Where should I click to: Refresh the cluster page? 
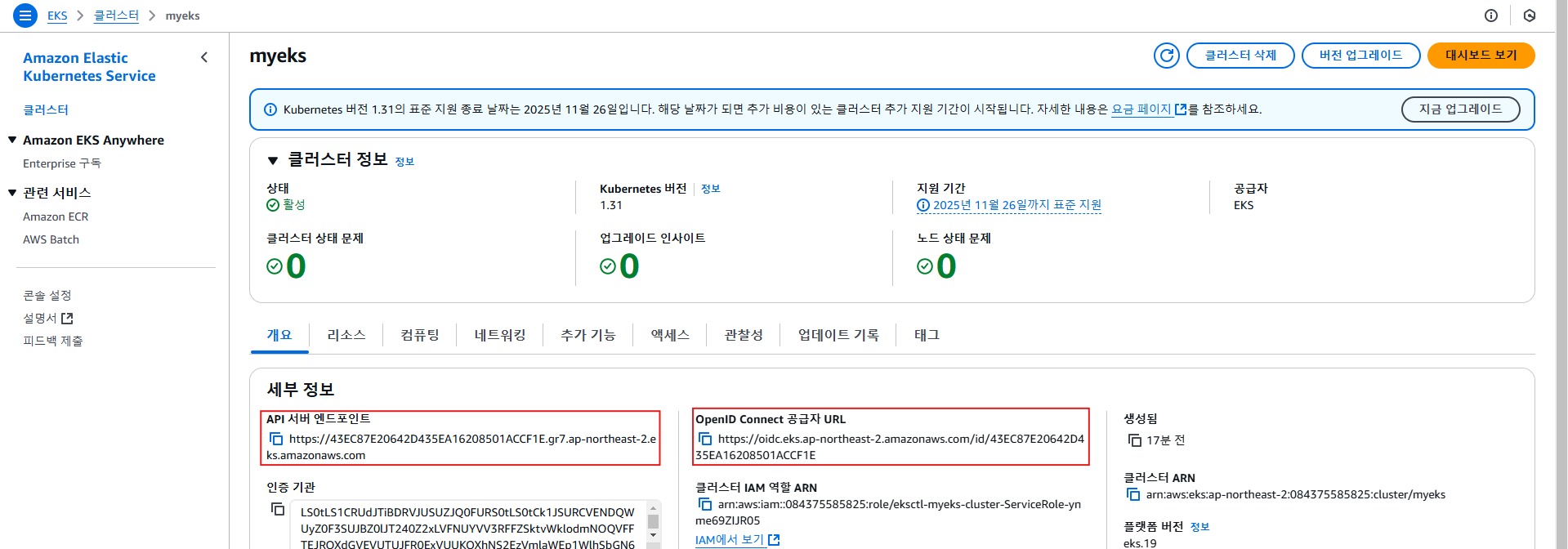pyautogui.click(x=1167, y=56)
